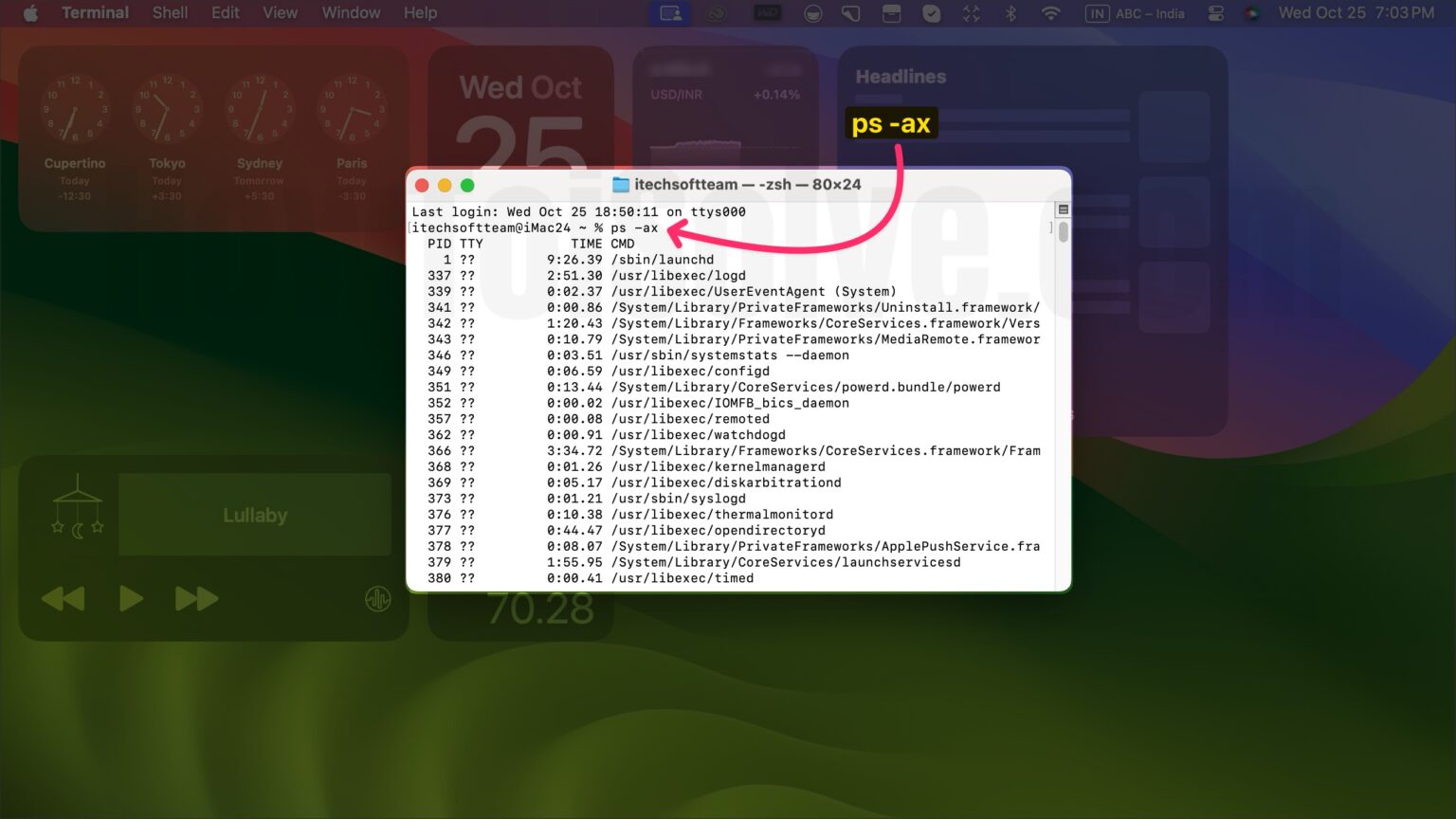Open the Help menu

420,13
